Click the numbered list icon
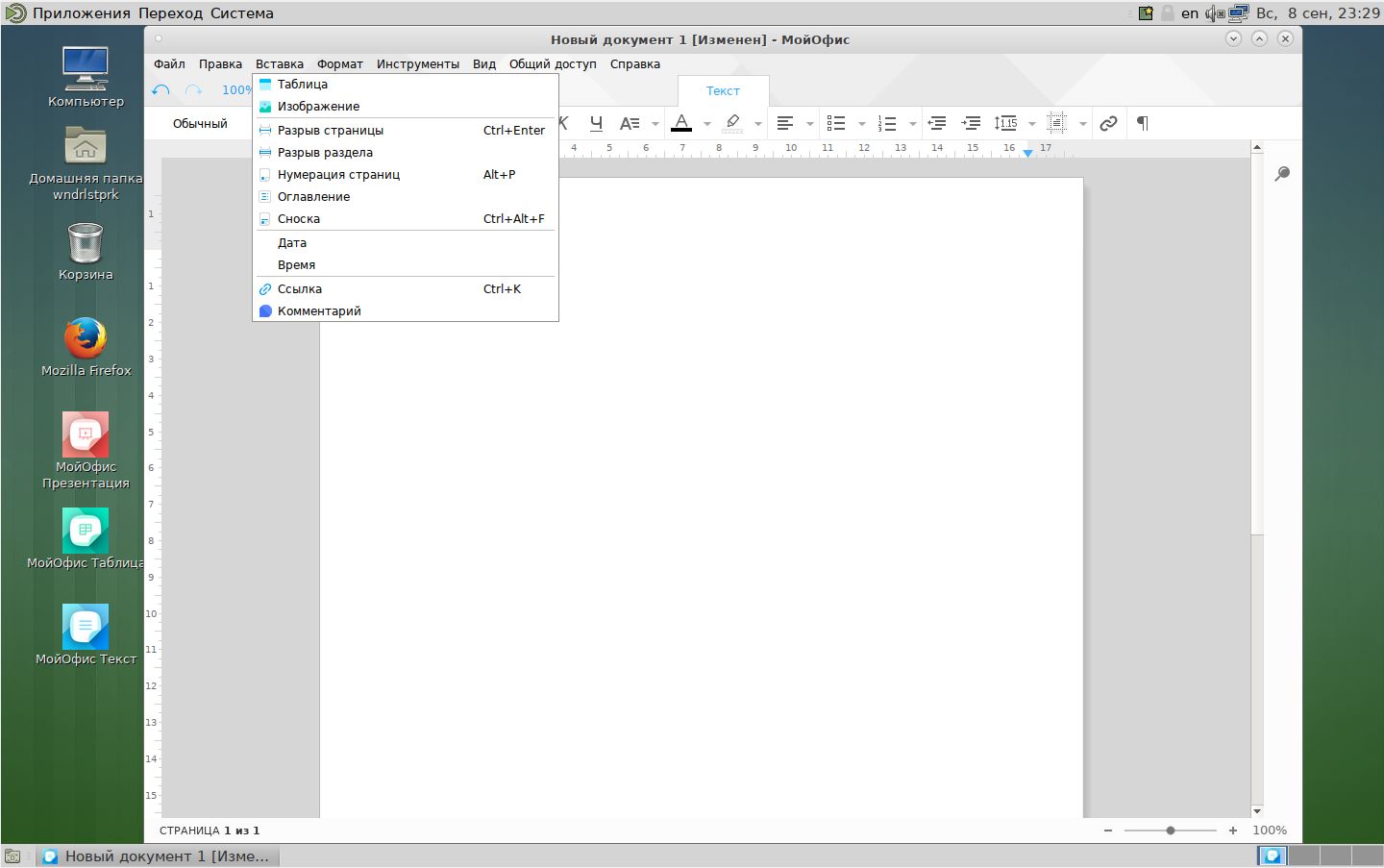The width and height of the screenshot is (1384, 868). [887, 123]
